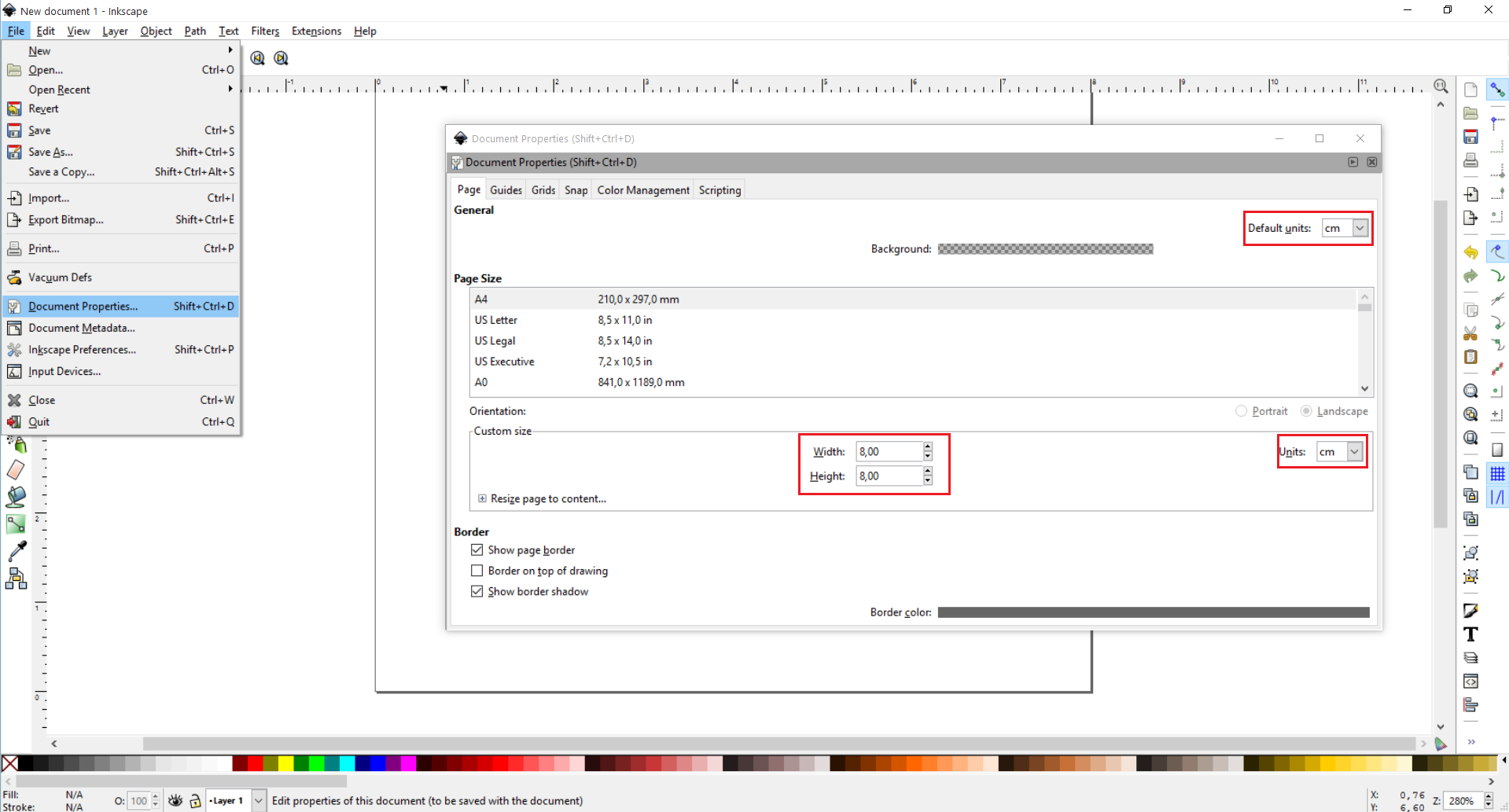This screenshot has height=812, width=1509.
Task: Click the Undo icon in the commands bar
Action: (1470, 252)
